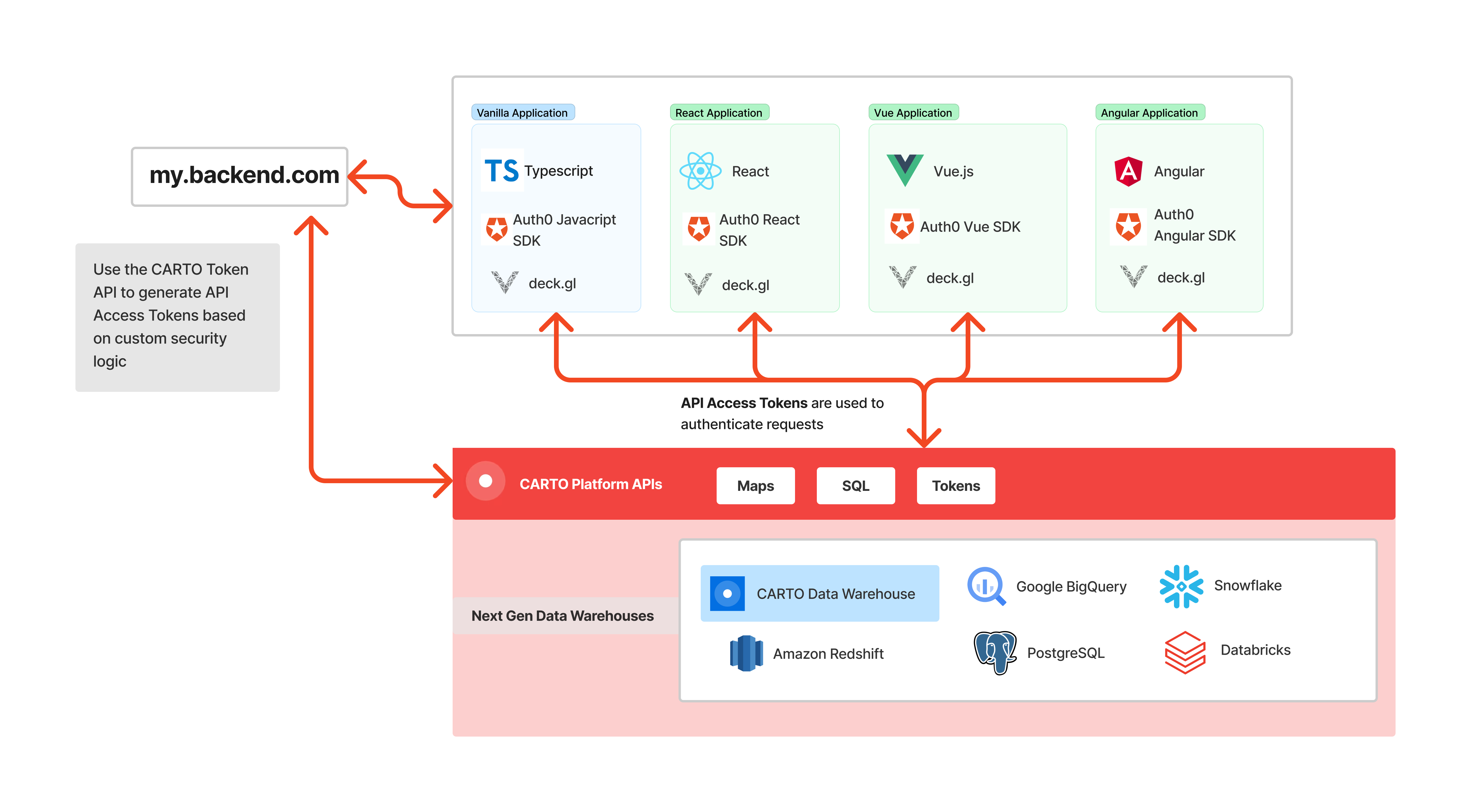Click the CARTO Platform APIs circle logo
This screenshot has height=812, width=1471.
[x=485, y=481]
